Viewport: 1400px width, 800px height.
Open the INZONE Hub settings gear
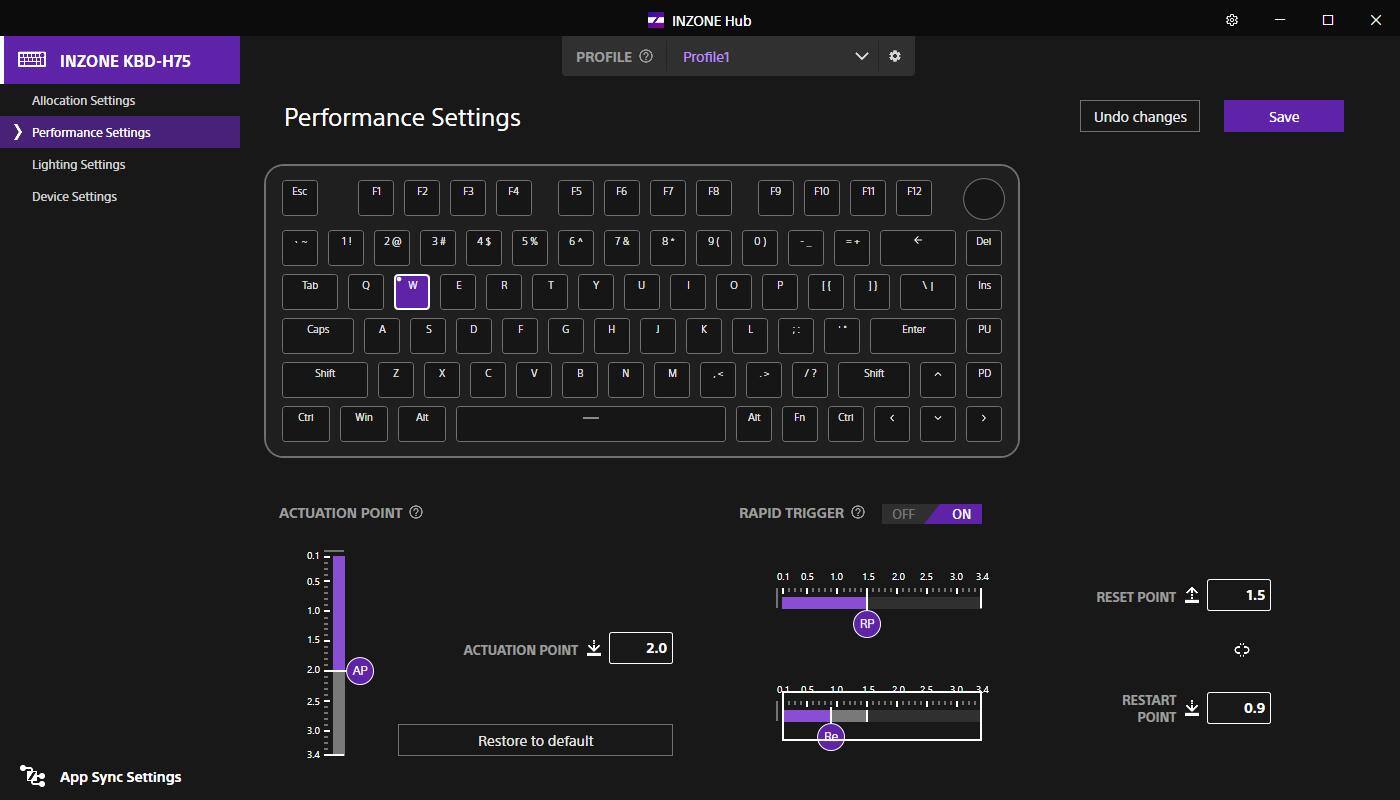pyautogui.click(x=1232, y=20)
